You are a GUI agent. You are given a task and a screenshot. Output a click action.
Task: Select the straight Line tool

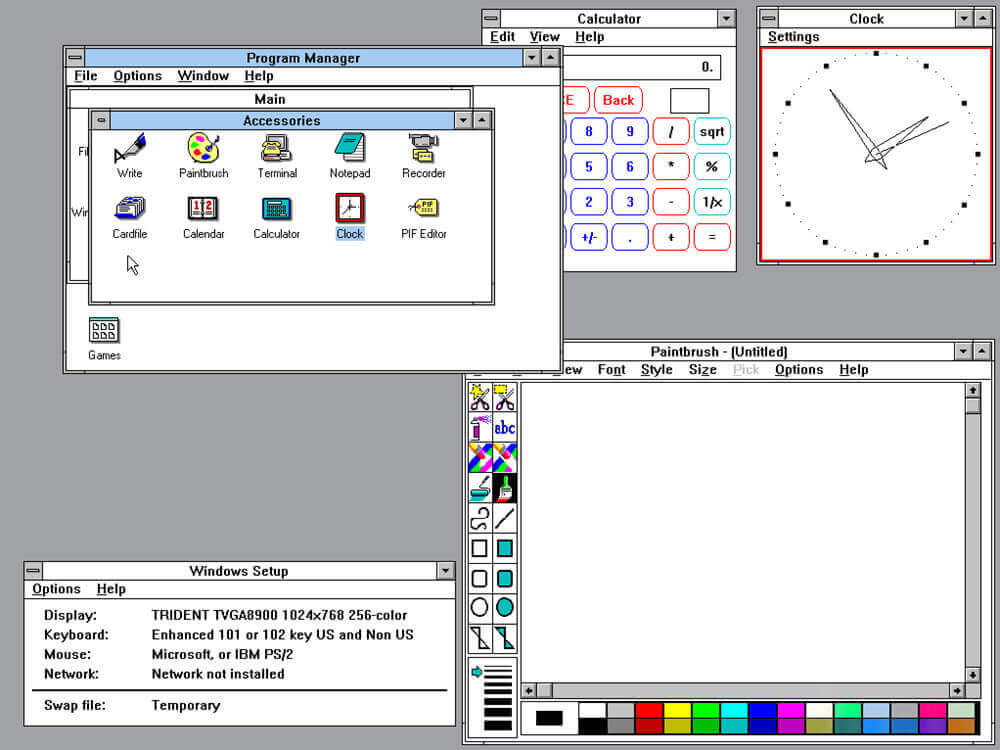pos(505,518)
